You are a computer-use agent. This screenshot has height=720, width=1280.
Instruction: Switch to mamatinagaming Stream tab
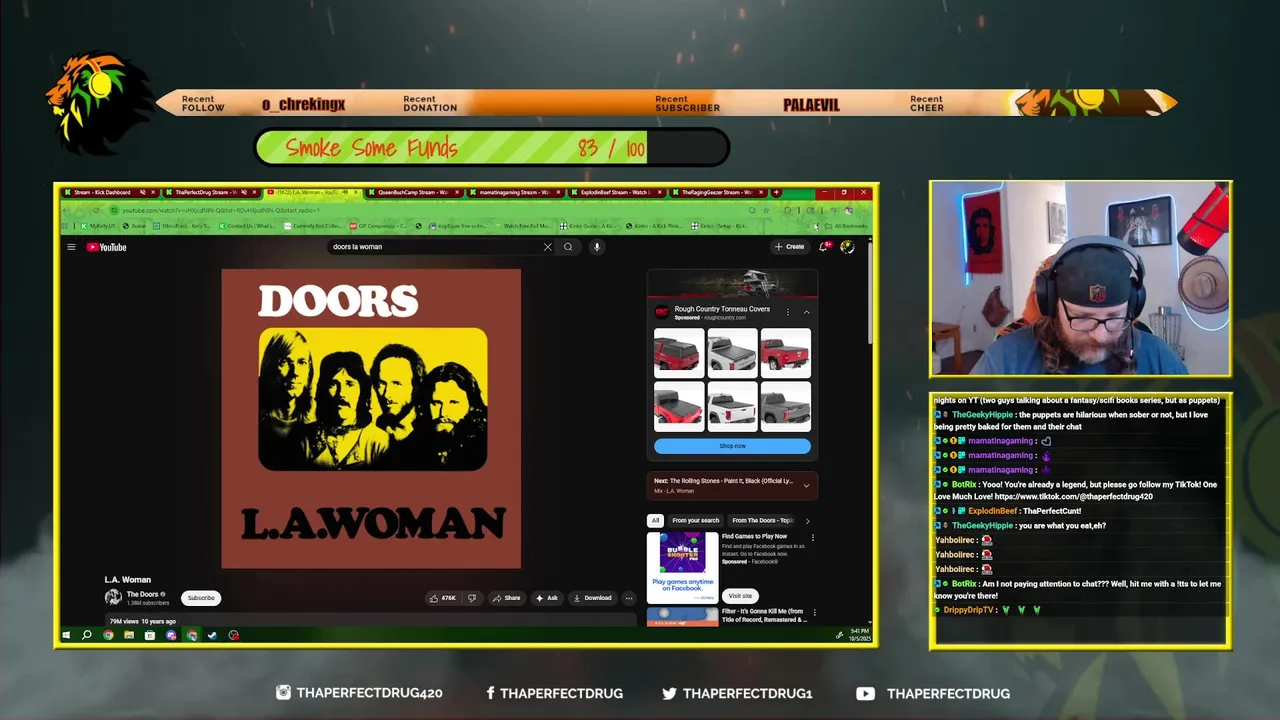514,192
